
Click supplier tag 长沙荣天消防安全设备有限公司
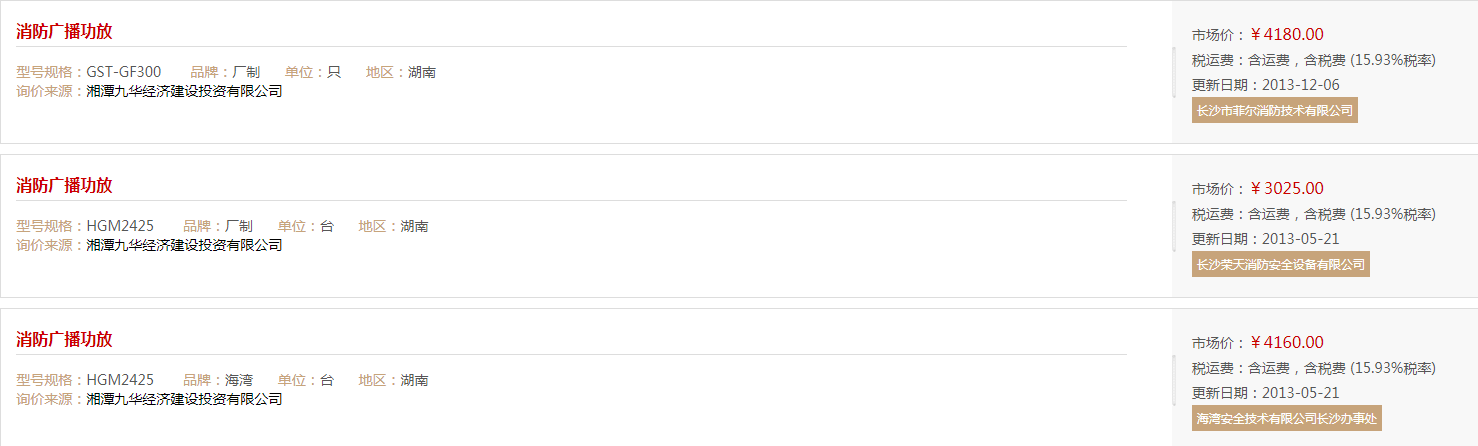tap(1280, 264)
